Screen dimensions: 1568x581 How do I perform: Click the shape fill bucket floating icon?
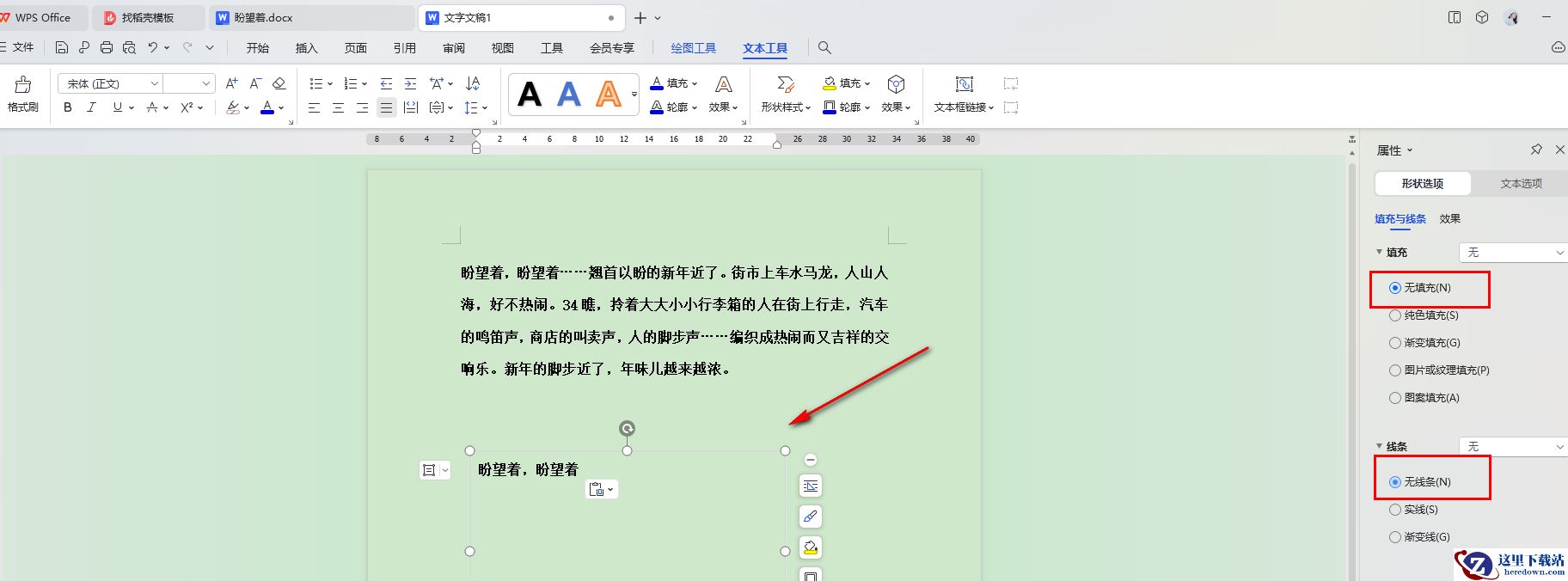point(811,547)
